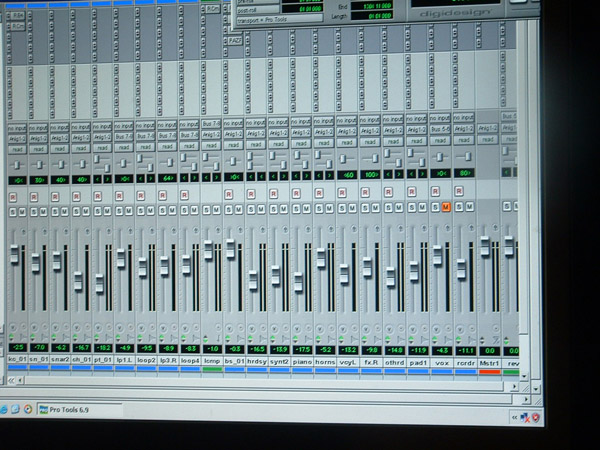Open the rcrdr input selector
The height and width of the screenshot is (450, 600).
tap(464, 118)
